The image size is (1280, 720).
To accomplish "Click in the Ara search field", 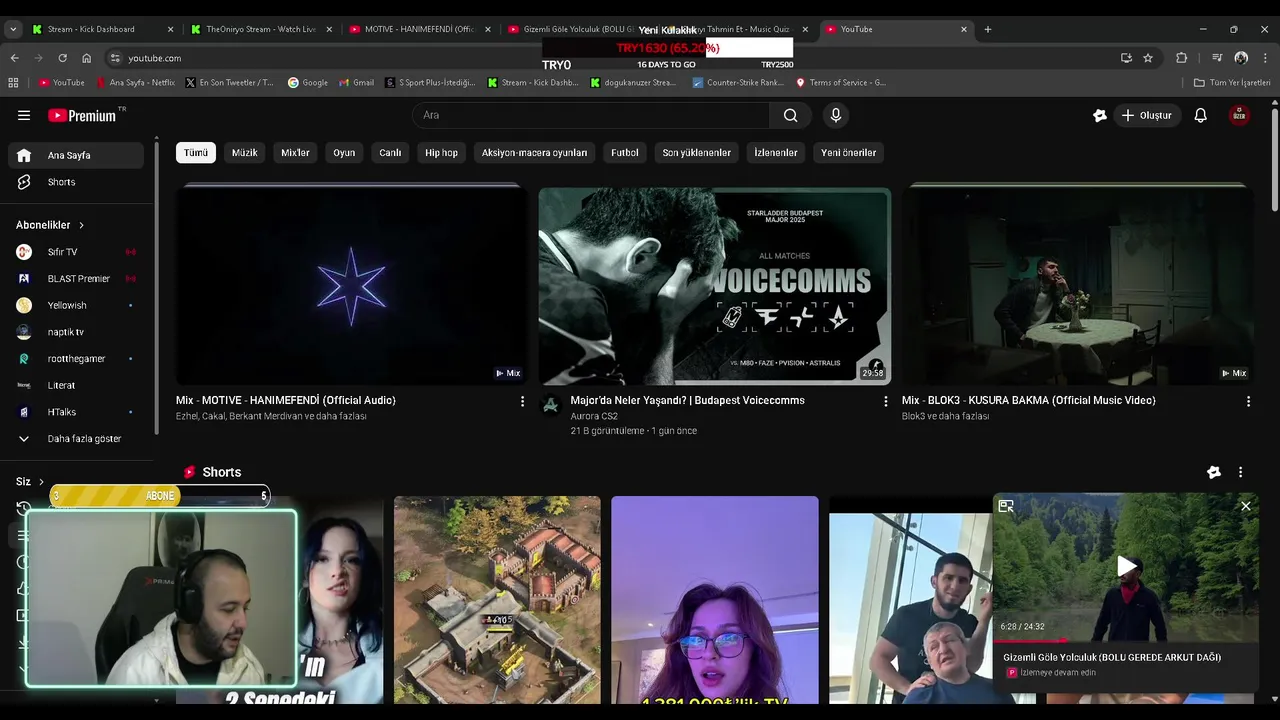I will tap(591, 115).
